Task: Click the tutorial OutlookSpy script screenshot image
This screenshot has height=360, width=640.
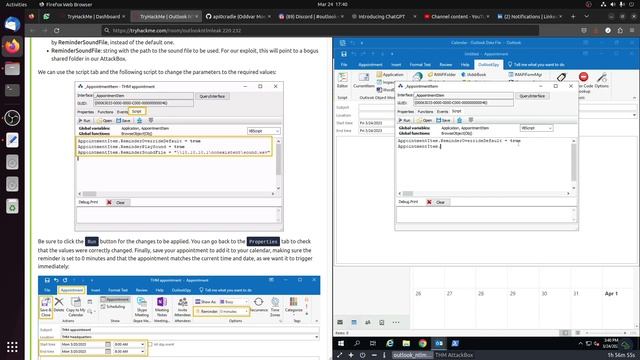Action: tap(179, 156)
